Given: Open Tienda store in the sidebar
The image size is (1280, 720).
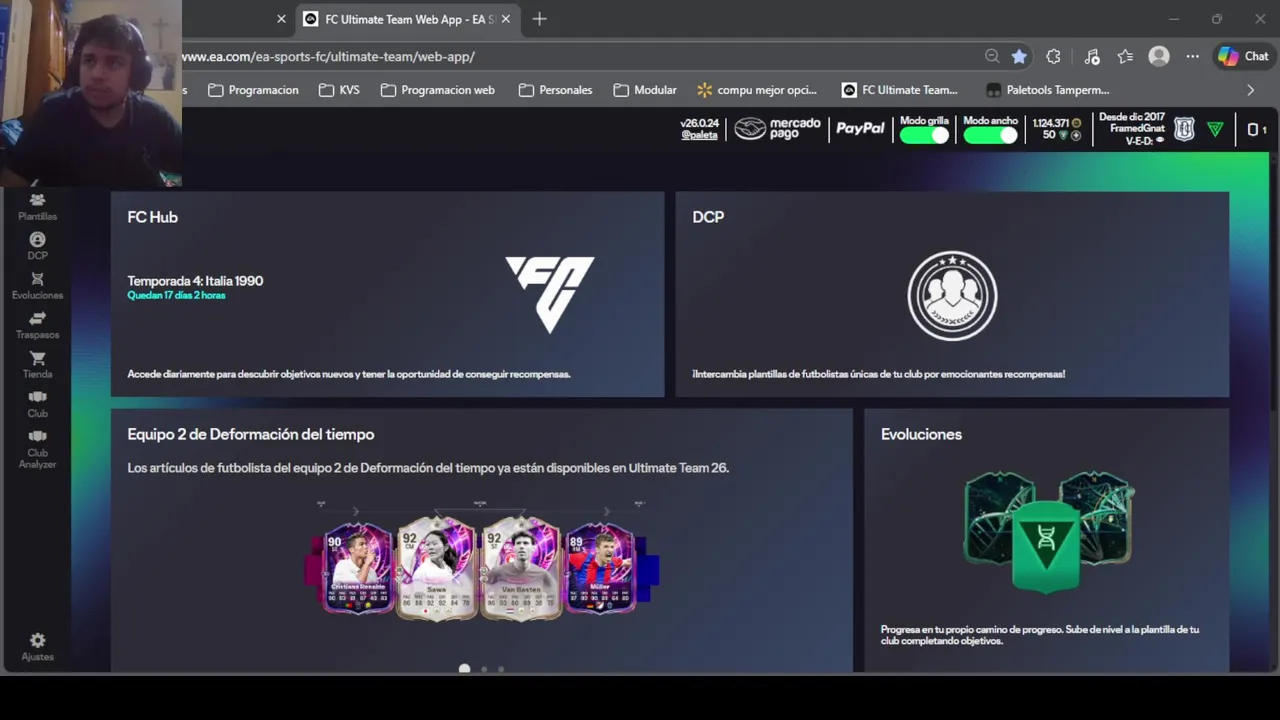Looking at the screenshot, I should (37, 364).
